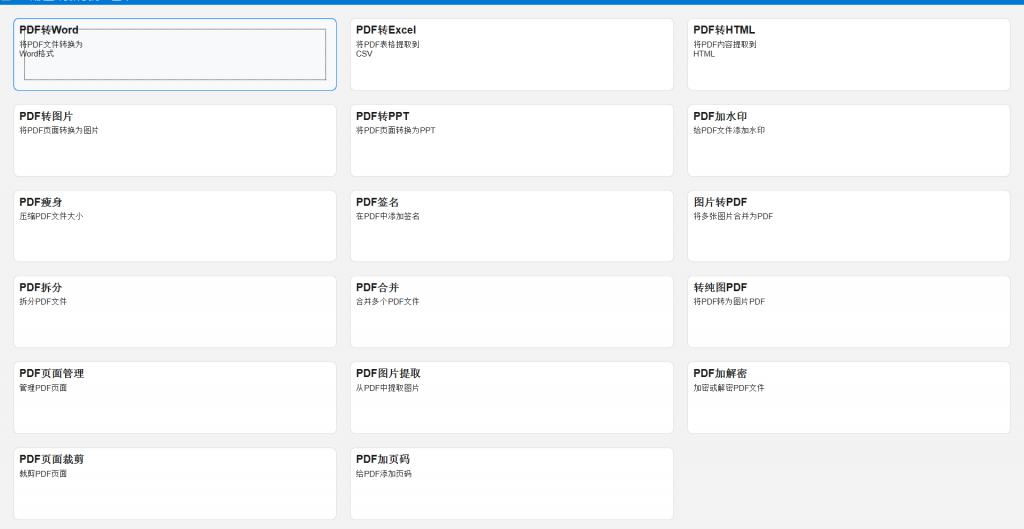Select the PDF合并 merge card
The width and height of the screenshot is (1024, 529).
click(511, 311)
